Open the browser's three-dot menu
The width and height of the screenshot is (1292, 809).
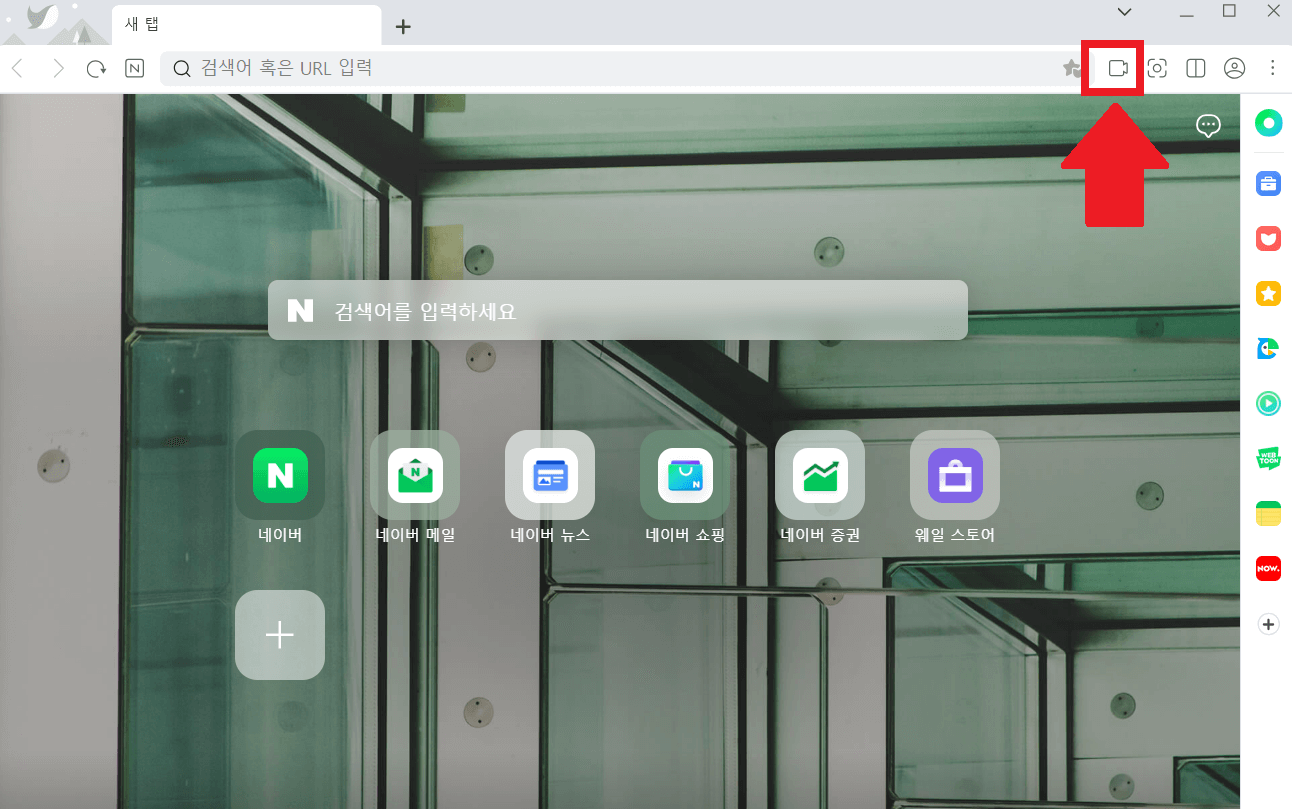click(x=1273, y=68)
